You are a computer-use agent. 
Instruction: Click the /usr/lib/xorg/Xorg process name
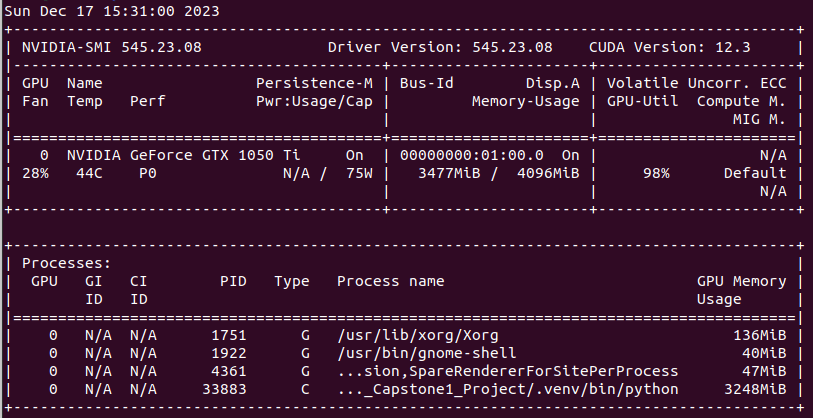418,335
